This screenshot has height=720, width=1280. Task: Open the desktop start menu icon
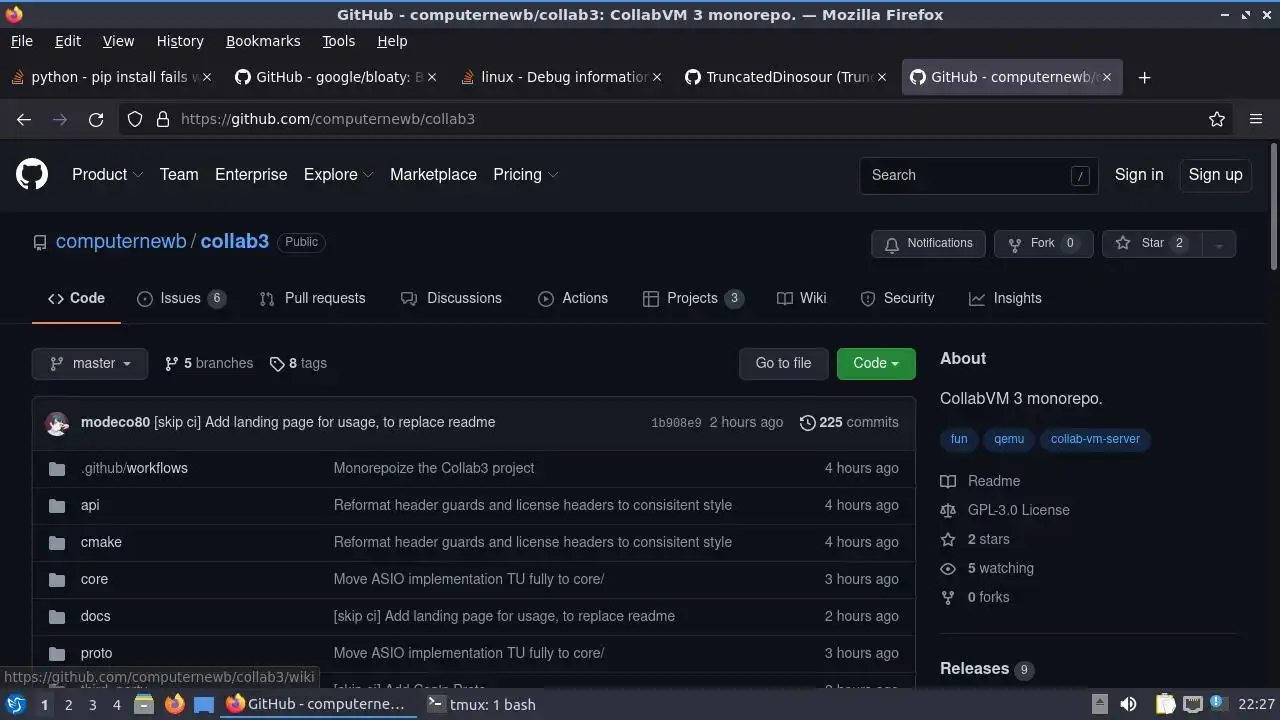[16, 704]
